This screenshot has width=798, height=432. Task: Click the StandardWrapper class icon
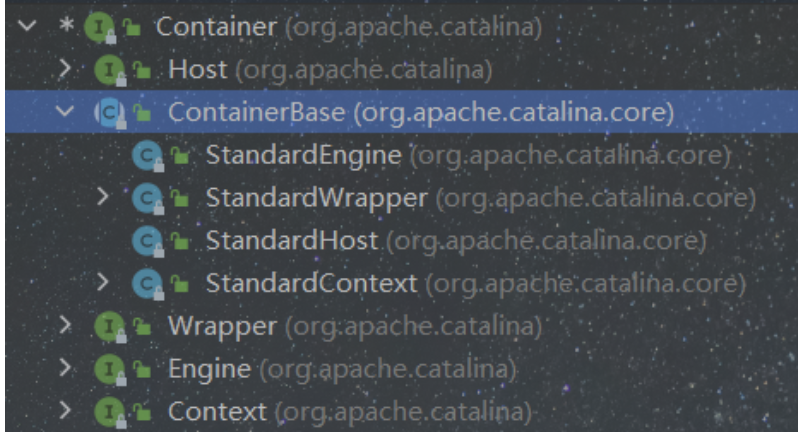tap(145, 198)
